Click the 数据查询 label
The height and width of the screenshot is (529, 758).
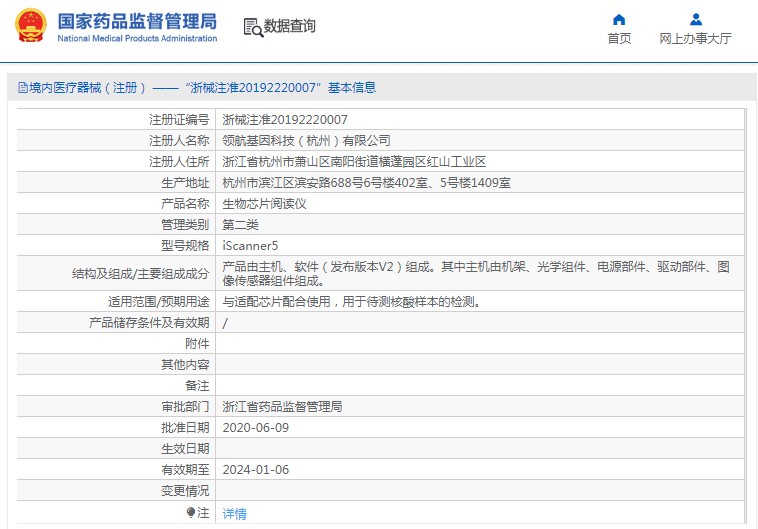[289, 26]
